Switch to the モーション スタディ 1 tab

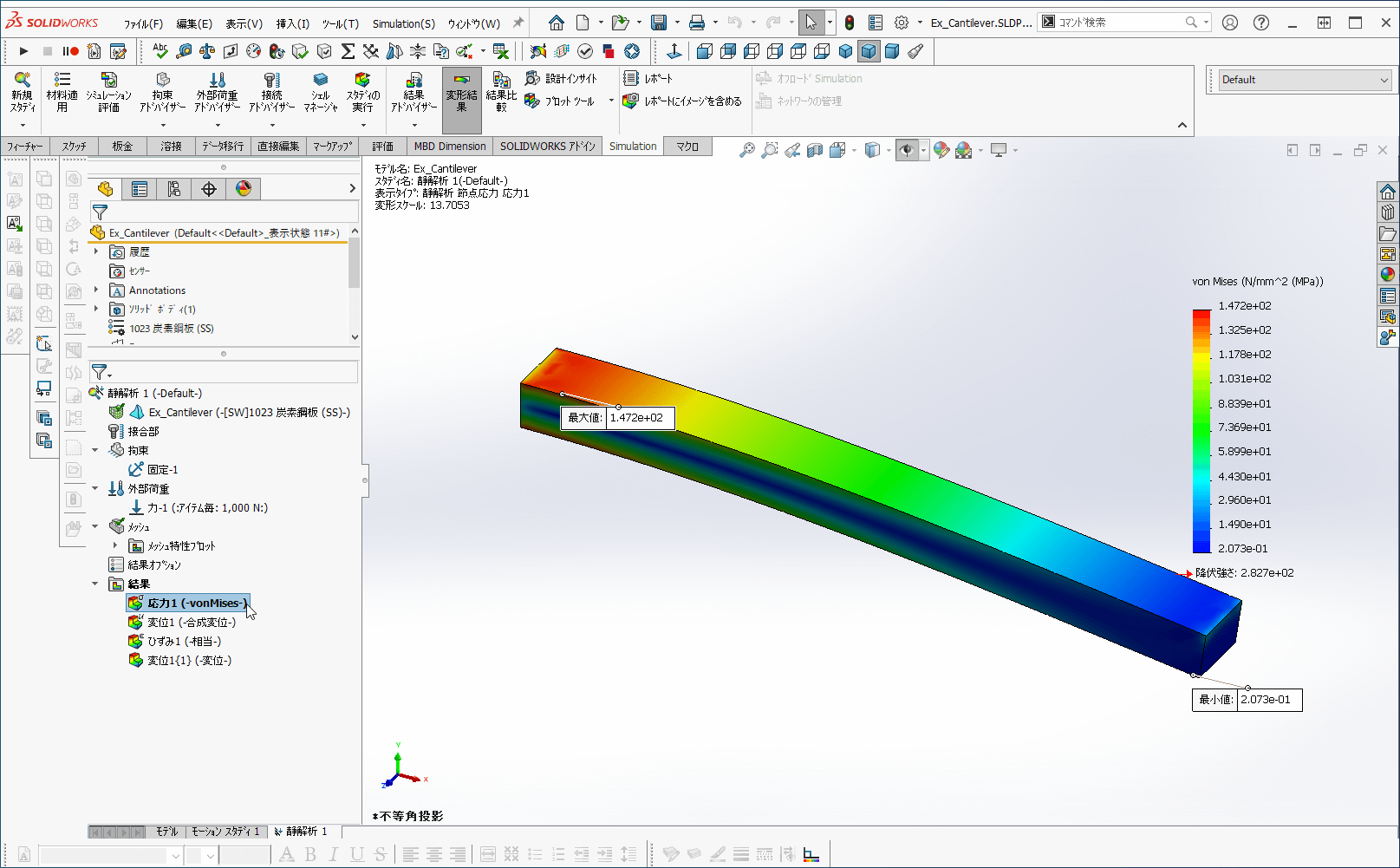tap(224, 831)
